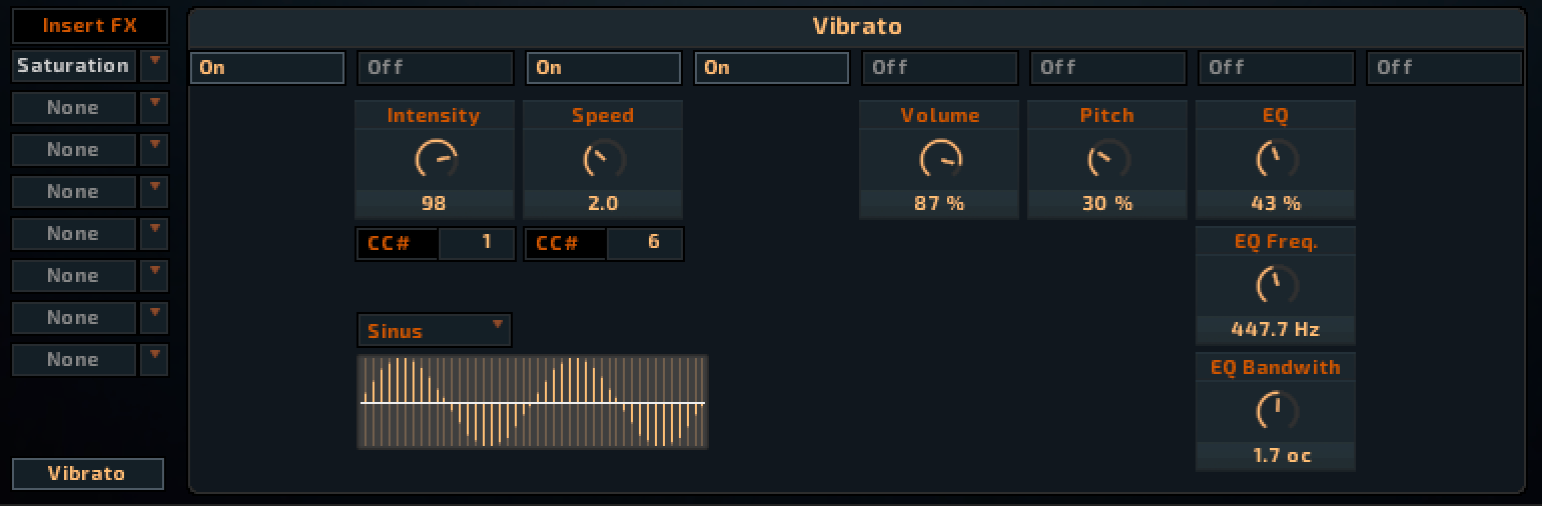The image size is (1542, 506).
Task: Open the last None slot dropdown arrow
Action: pos(154,359)
